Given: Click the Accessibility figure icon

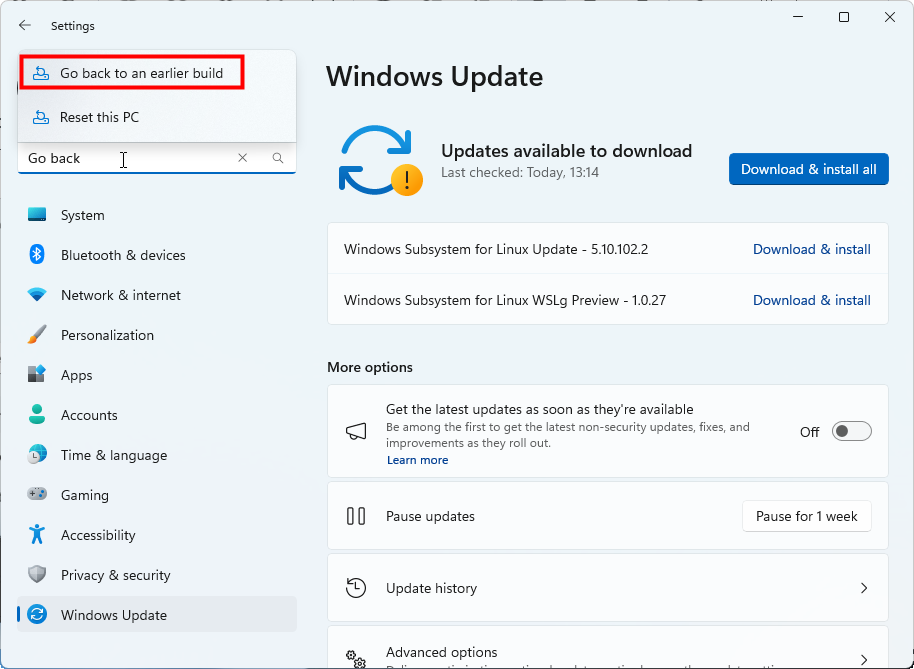Looking at the screenshot, I should tap(37, 534).
